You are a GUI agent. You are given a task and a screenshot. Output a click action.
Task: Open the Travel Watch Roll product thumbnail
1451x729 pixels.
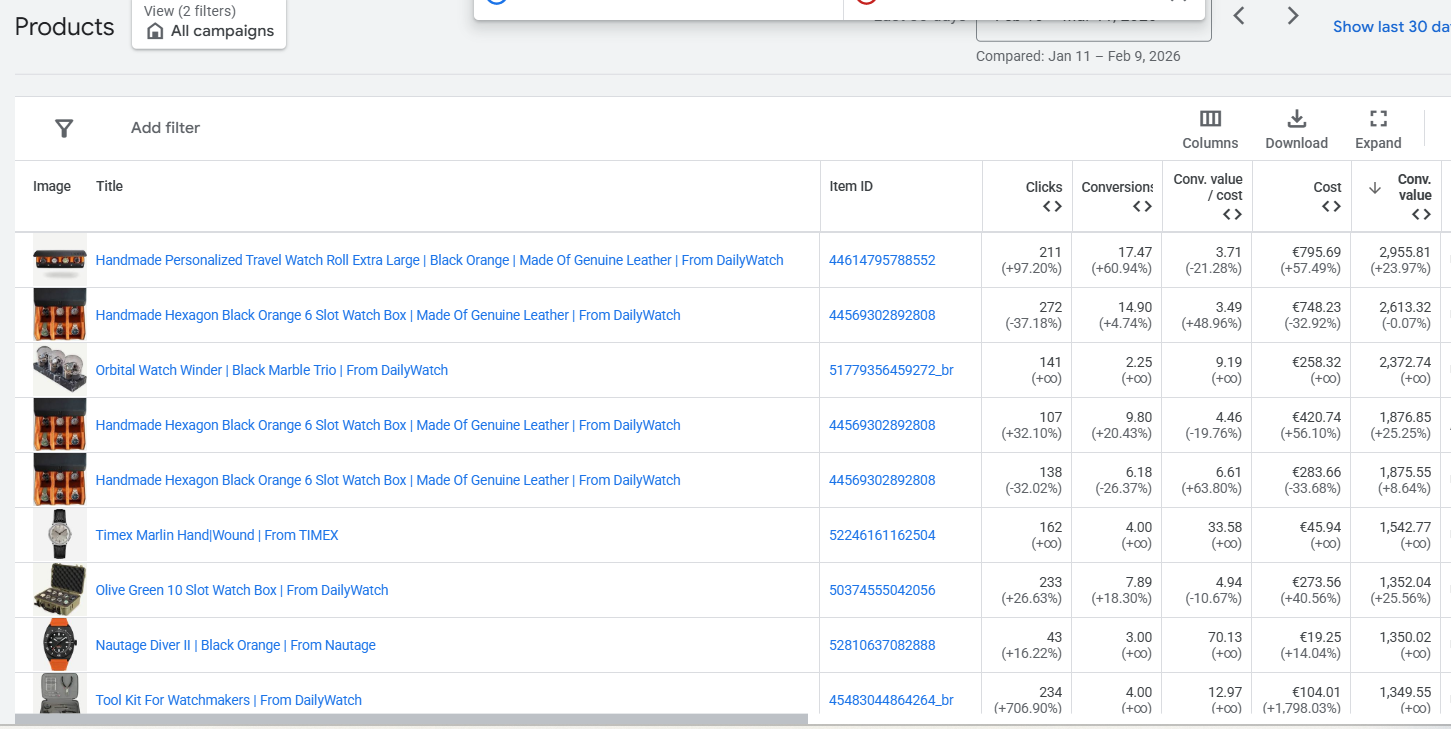(x=60, y=260)
